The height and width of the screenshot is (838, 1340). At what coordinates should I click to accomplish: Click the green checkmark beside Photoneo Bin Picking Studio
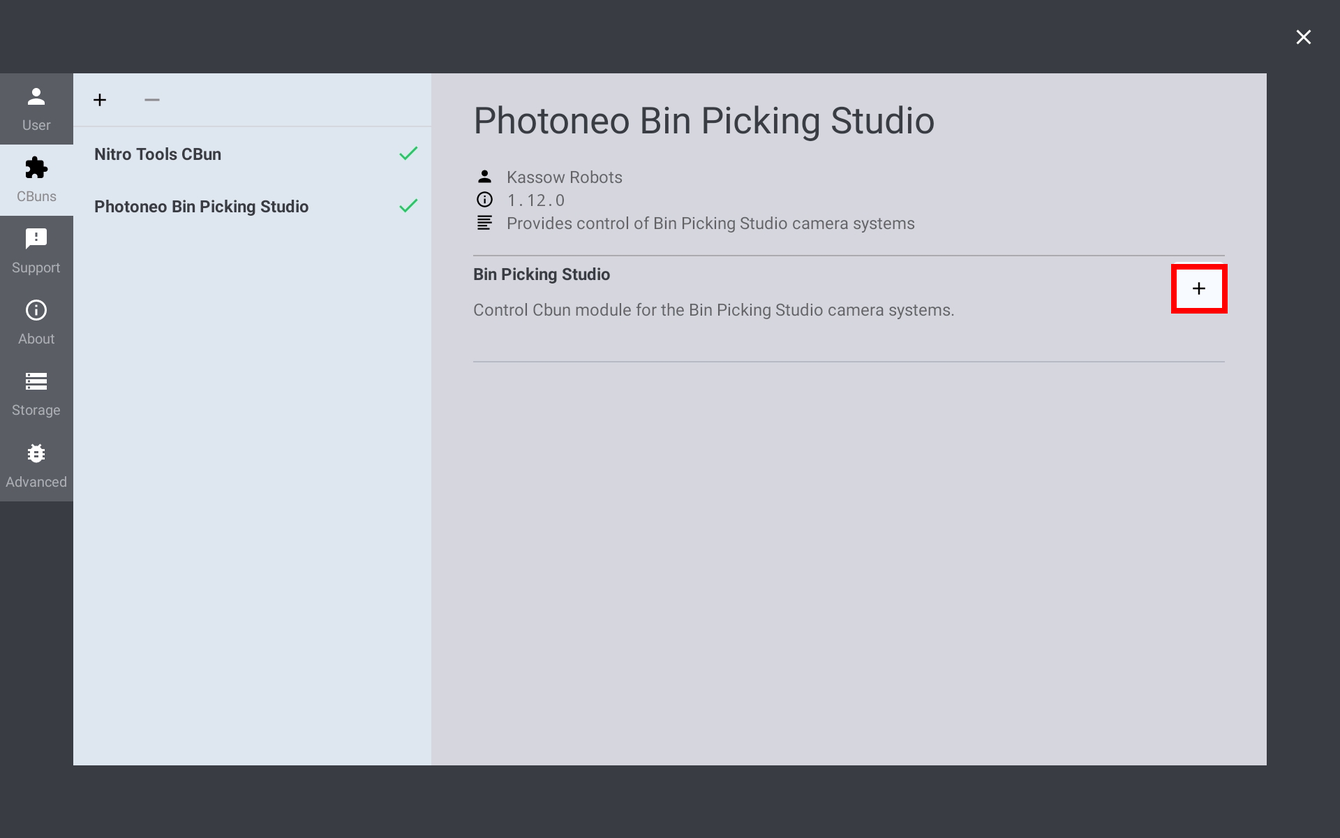[x=408, y=206]
